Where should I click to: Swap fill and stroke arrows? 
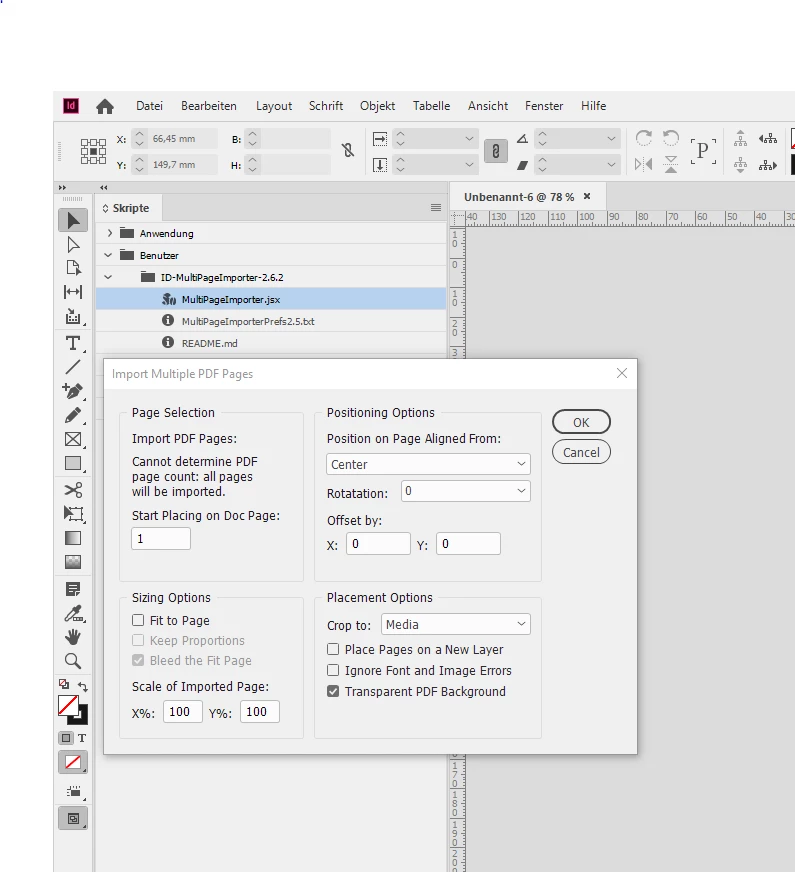point(83,686)
